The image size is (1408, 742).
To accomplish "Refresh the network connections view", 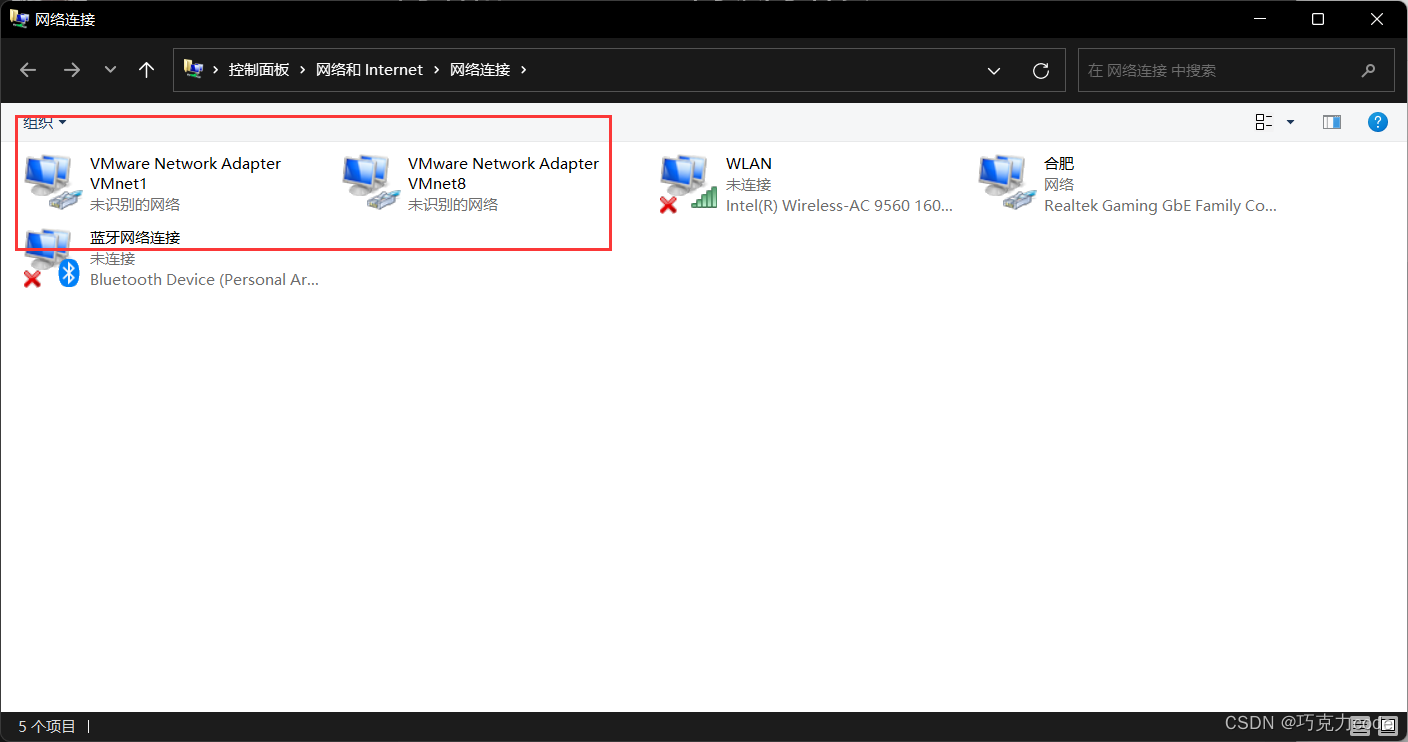I will click(x=1041, y=70).
